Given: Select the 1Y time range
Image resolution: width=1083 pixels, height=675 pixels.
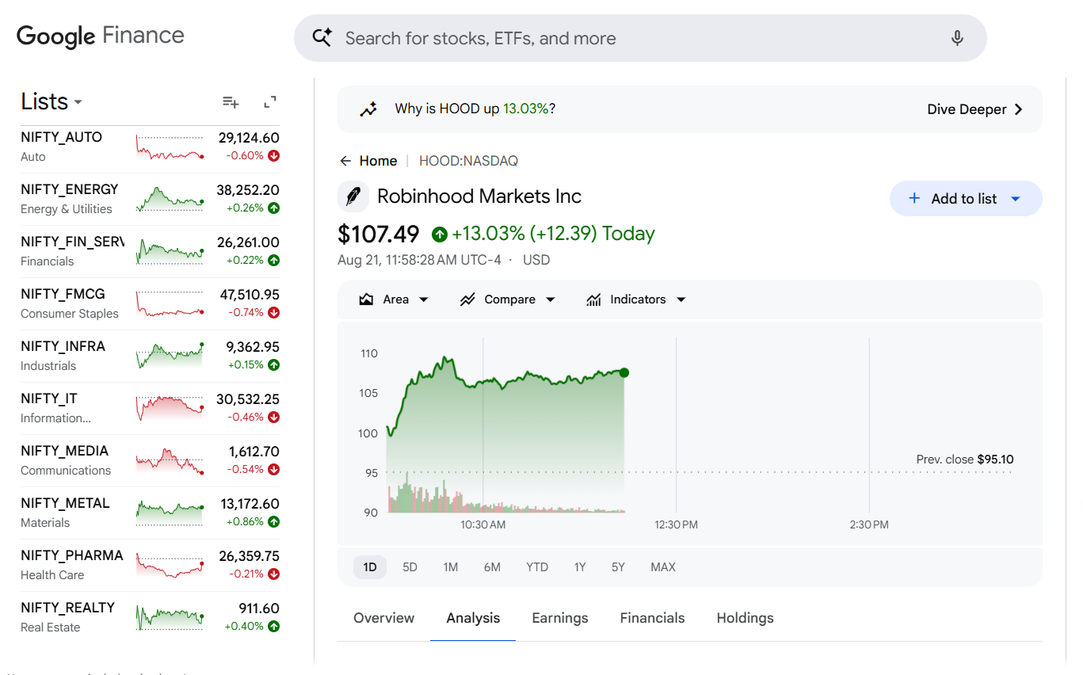Looking at the screenshot, I should pos(579,567).
